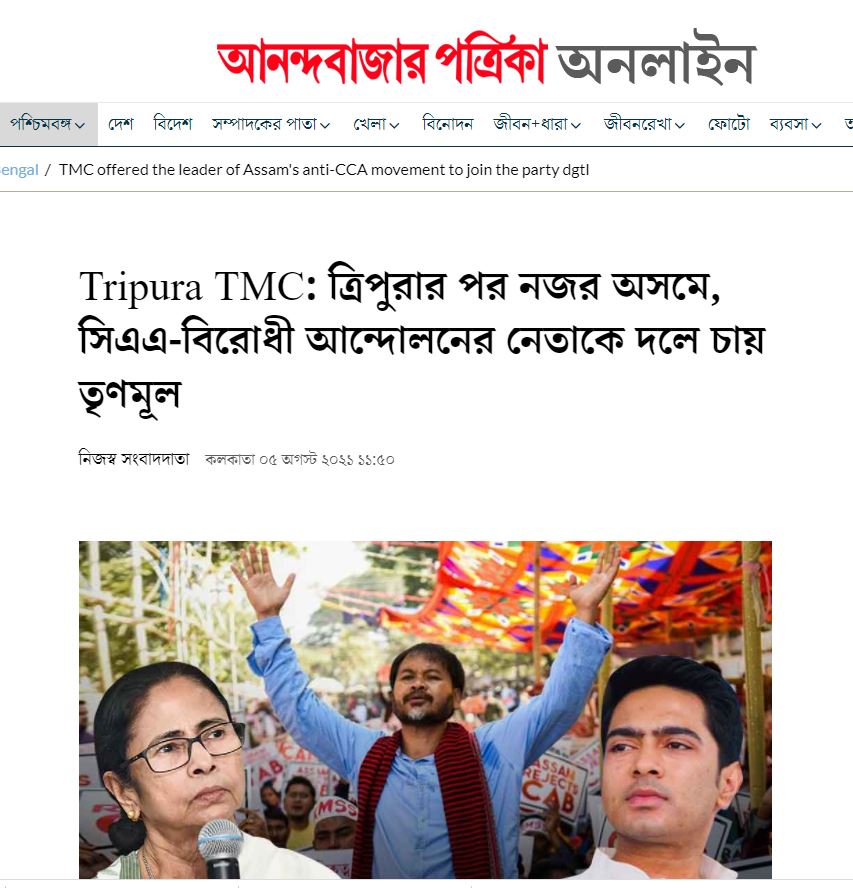Click the TMC anti-CCA breadcrumb text
The height and width of the screenshot is (888, 853).
[324, 170]
